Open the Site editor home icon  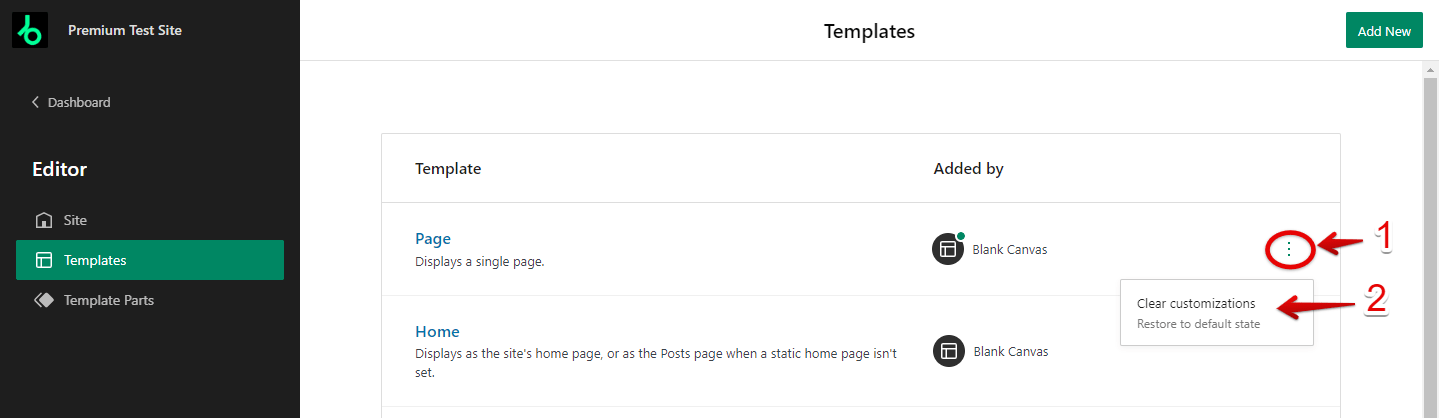[x=43, y=220]
